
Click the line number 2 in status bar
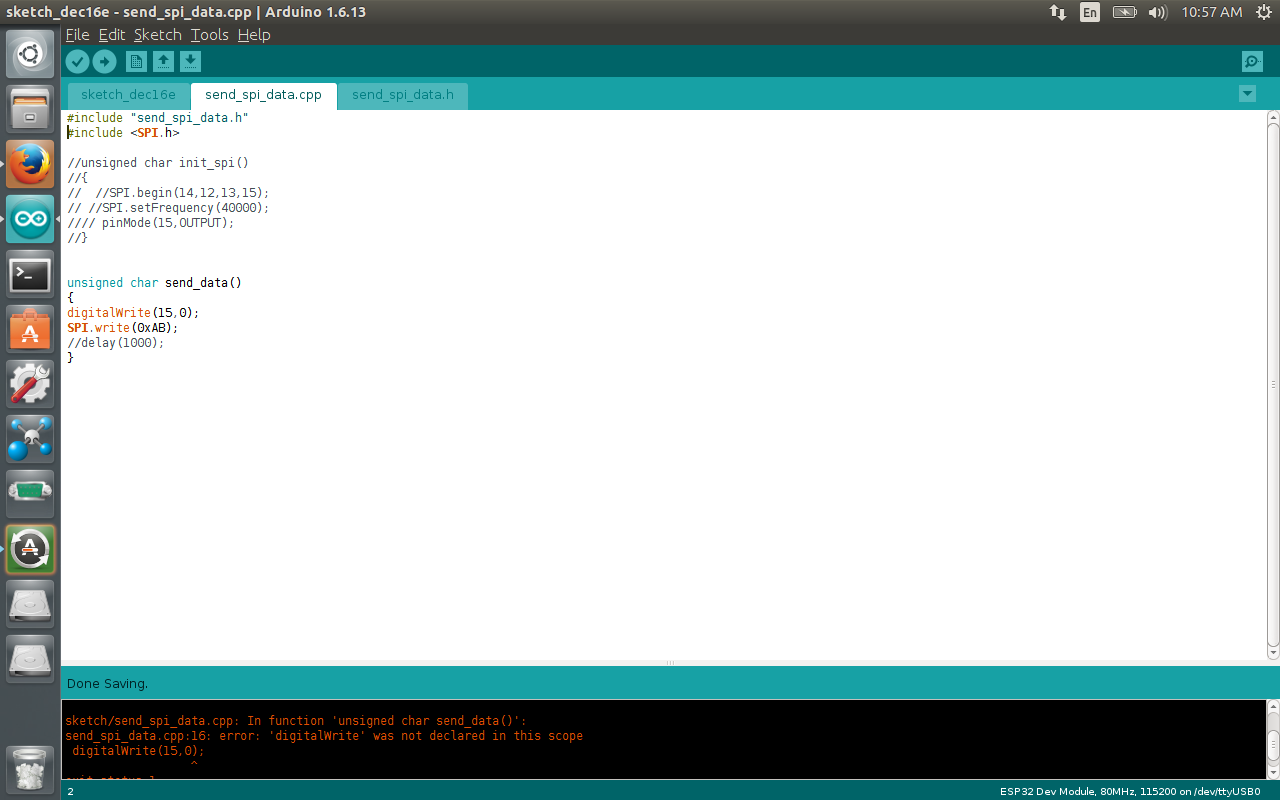click(x=70, y=791)
